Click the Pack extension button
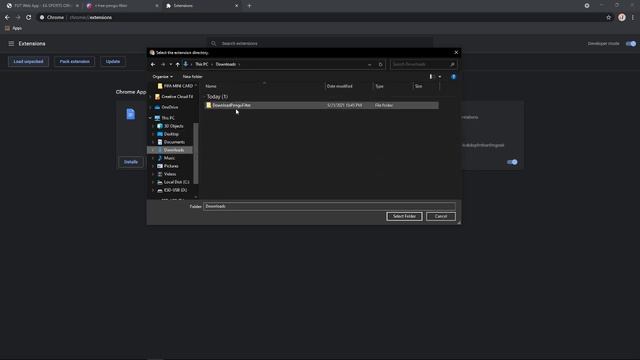This screenshot has width=640, height=360. tap(74, 62)
